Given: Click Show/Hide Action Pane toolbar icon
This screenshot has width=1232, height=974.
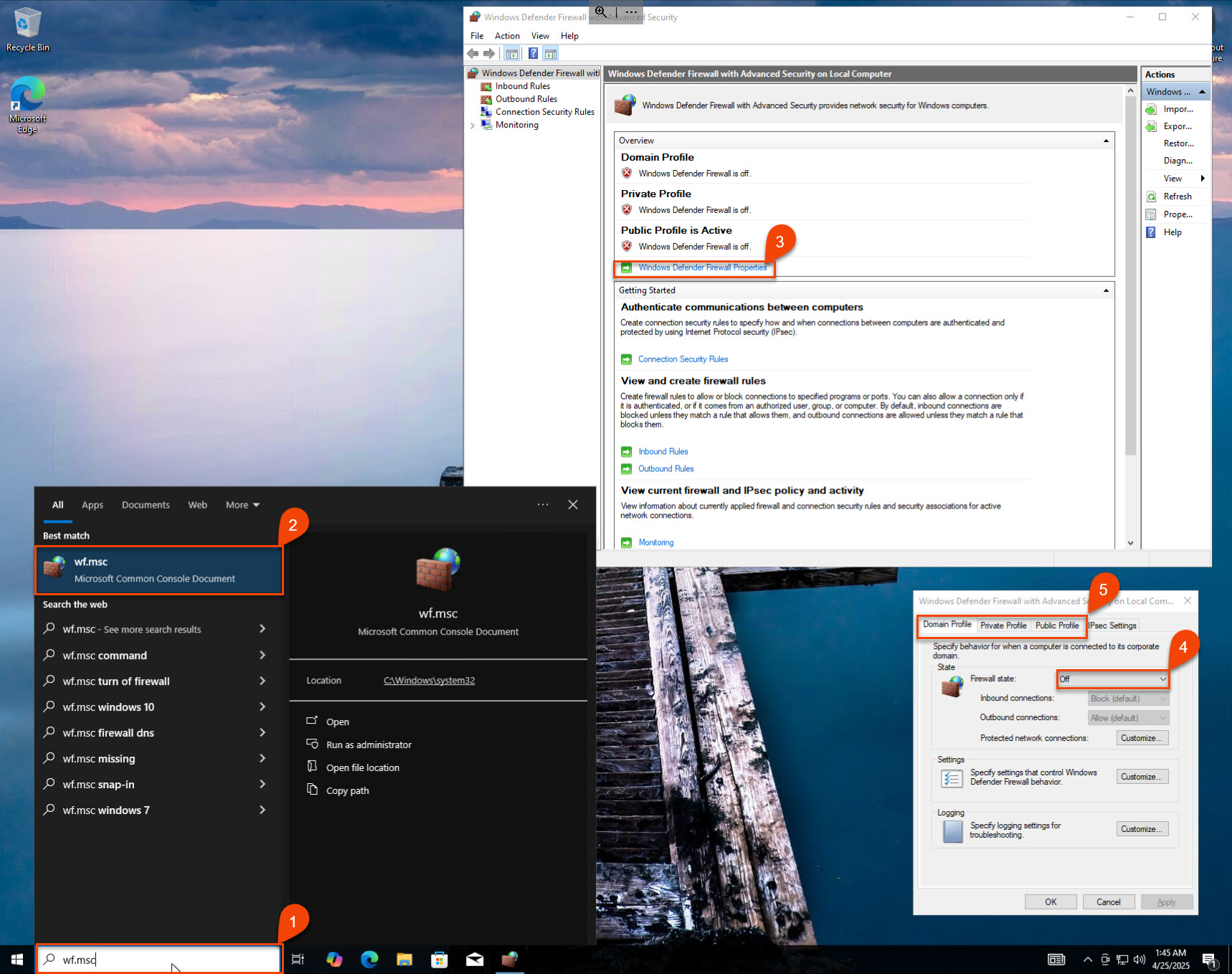Looking at the screenshot, I should [x=551, y=54].
